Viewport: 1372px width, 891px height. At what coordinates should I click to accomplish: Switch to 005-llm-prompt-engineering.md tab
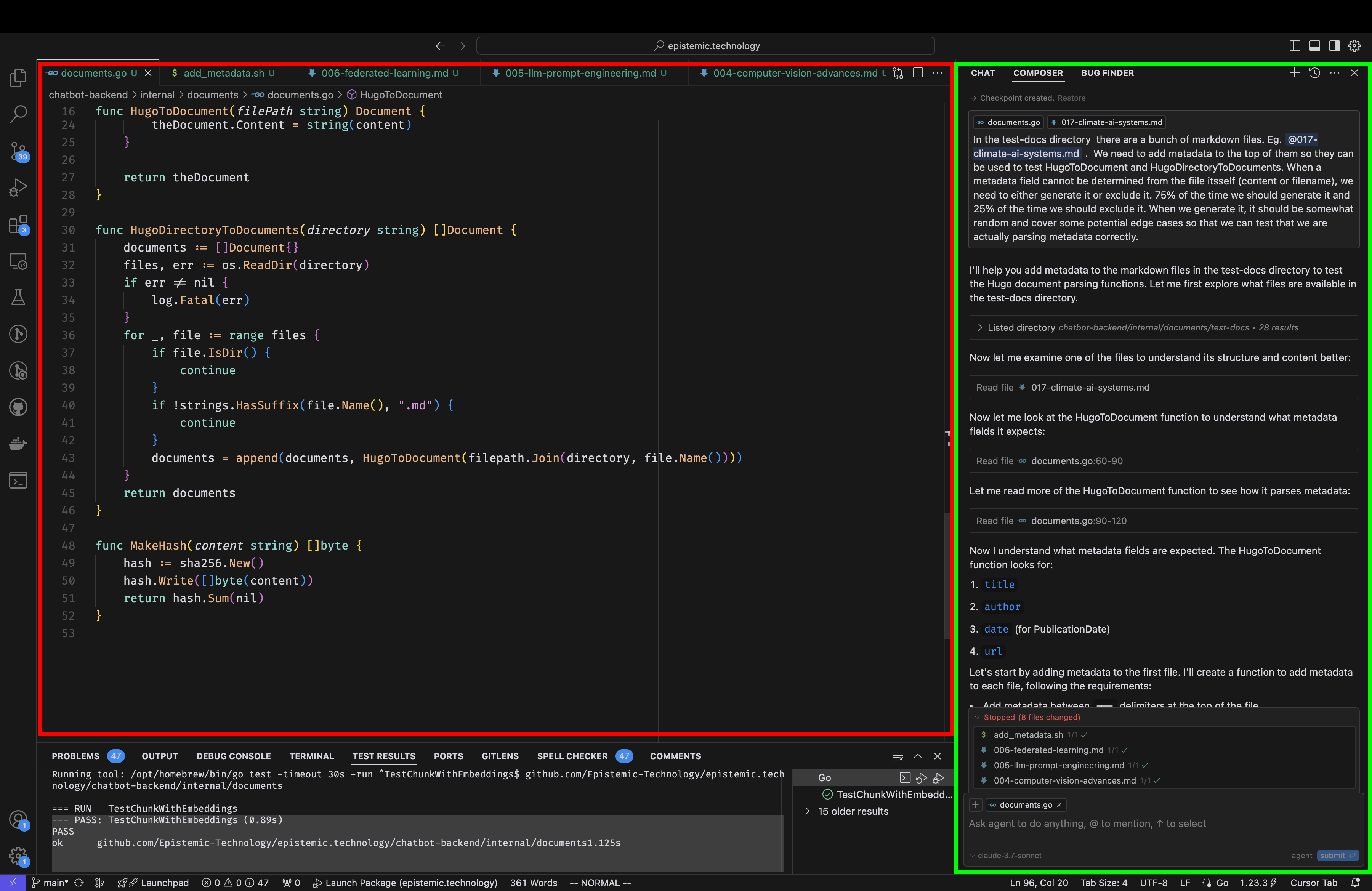580,73
